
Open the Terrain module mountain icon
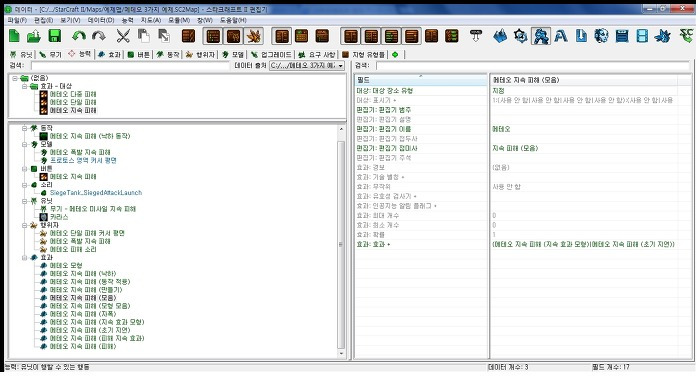500,36
